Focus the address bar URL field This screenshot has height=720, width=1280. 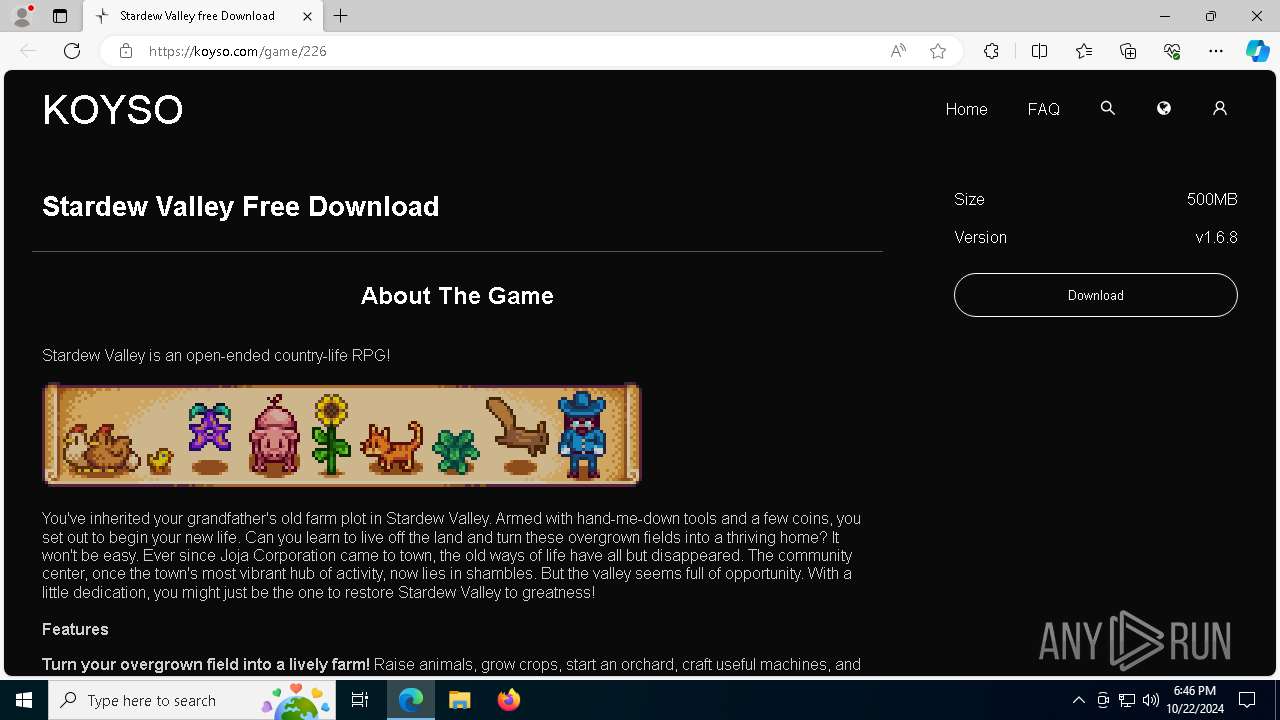(x=510, y=51)
